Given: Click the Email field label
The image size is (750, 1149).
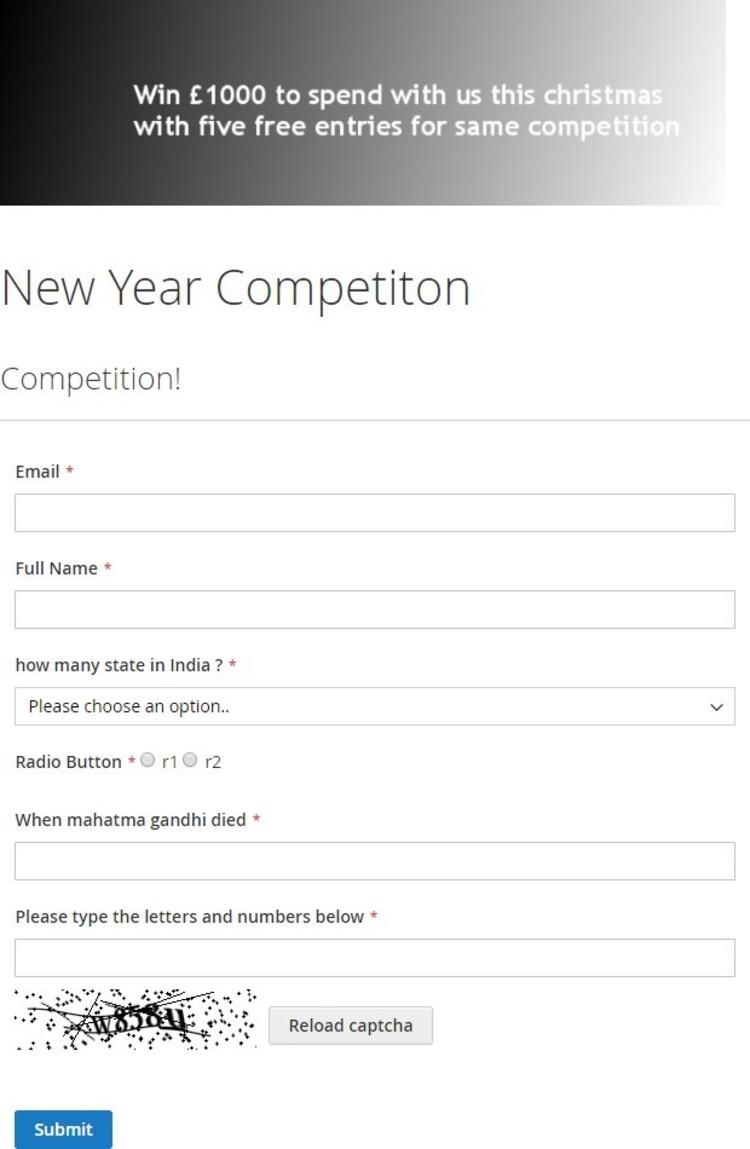Looking at the screenshot, I should [x=38, y=471].
